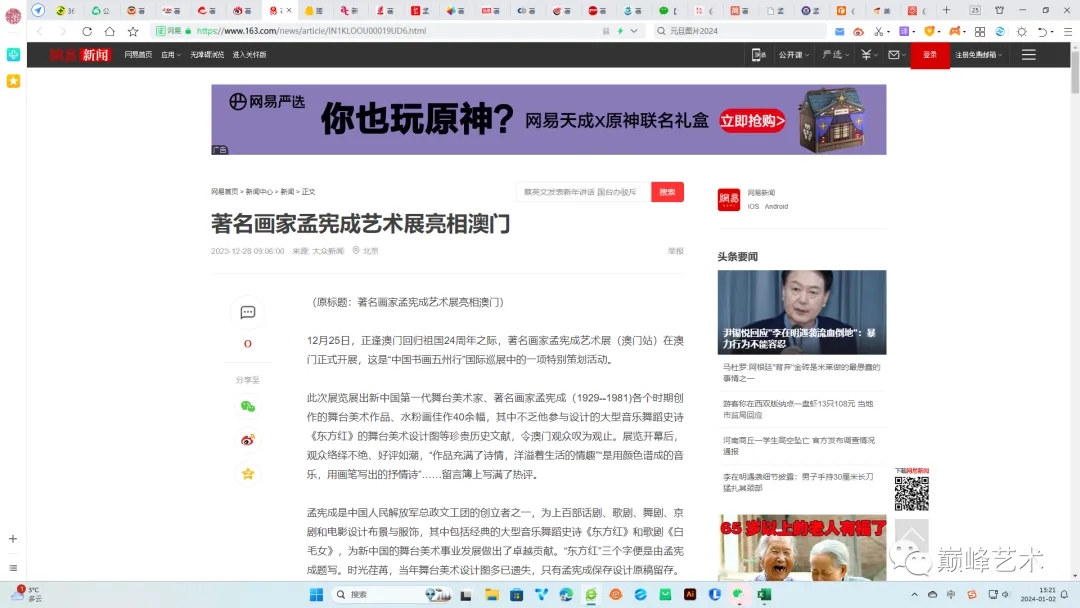Click the 网易新闻 logo
Viewport: 1080px width, 608px height.
(x=78, y=55)
